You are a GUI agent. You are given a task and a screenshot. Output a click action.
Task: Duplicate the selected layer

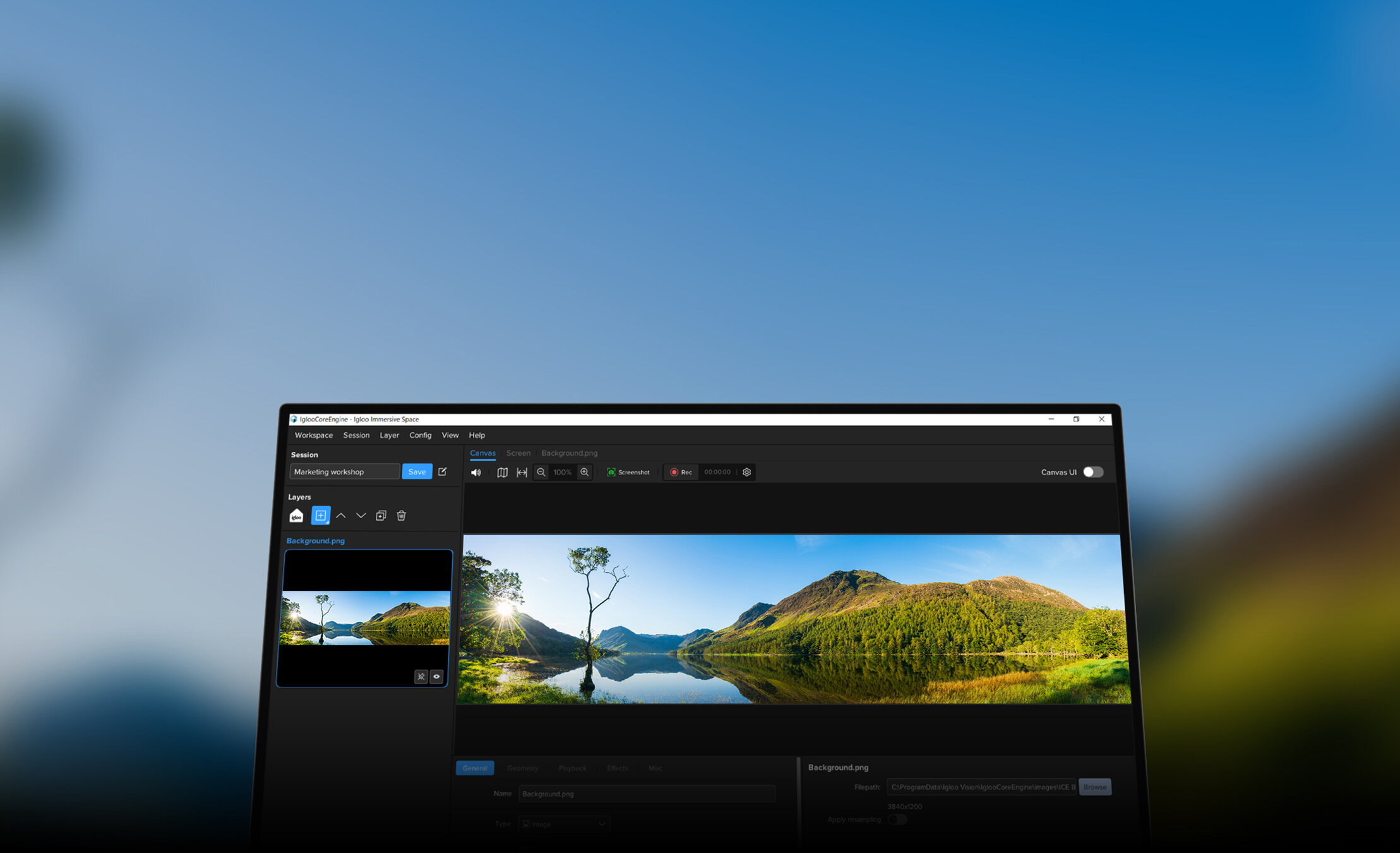point(381,516)
